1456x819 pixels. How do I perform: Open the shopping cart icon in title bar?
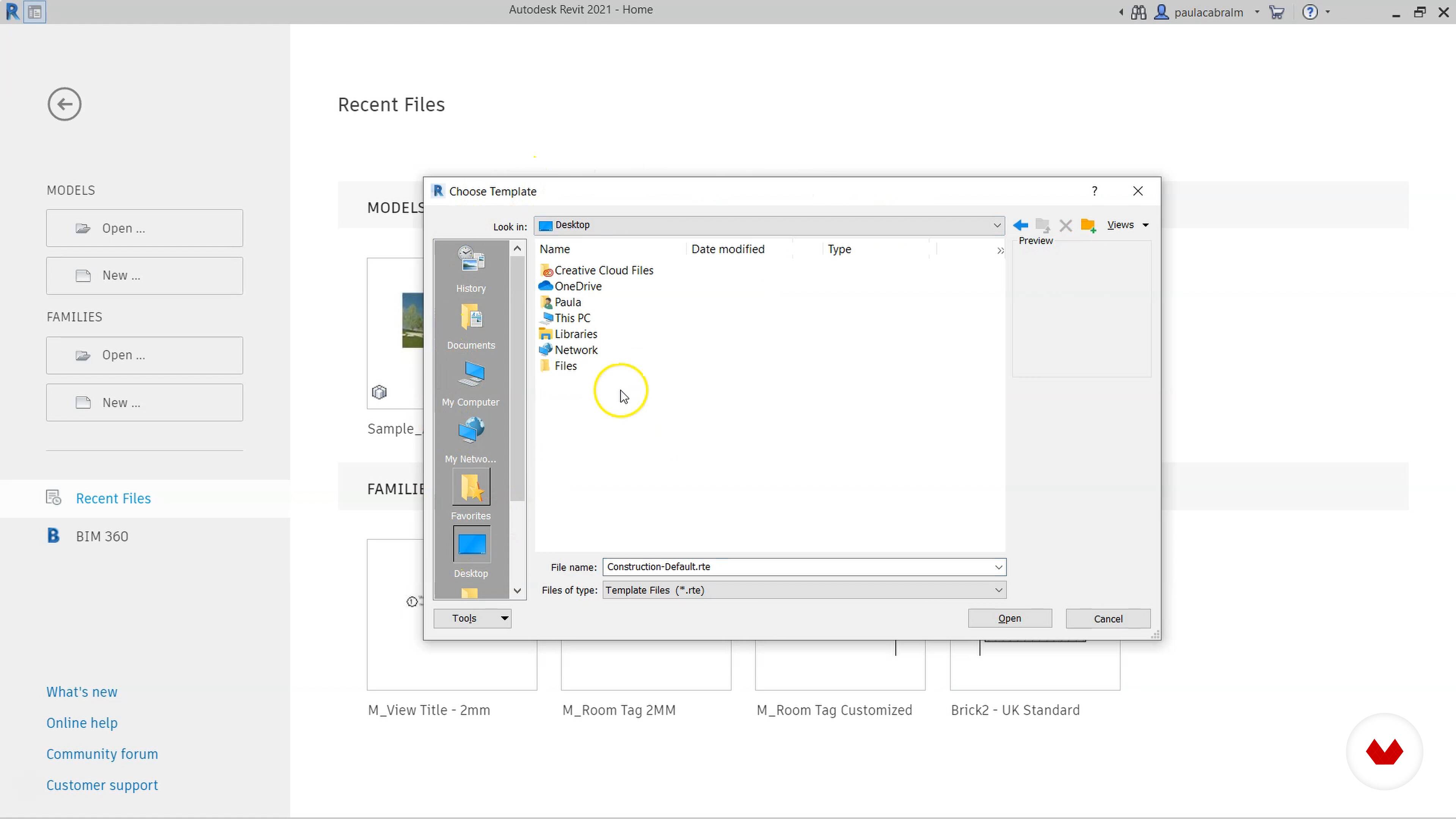point(1276,12)
